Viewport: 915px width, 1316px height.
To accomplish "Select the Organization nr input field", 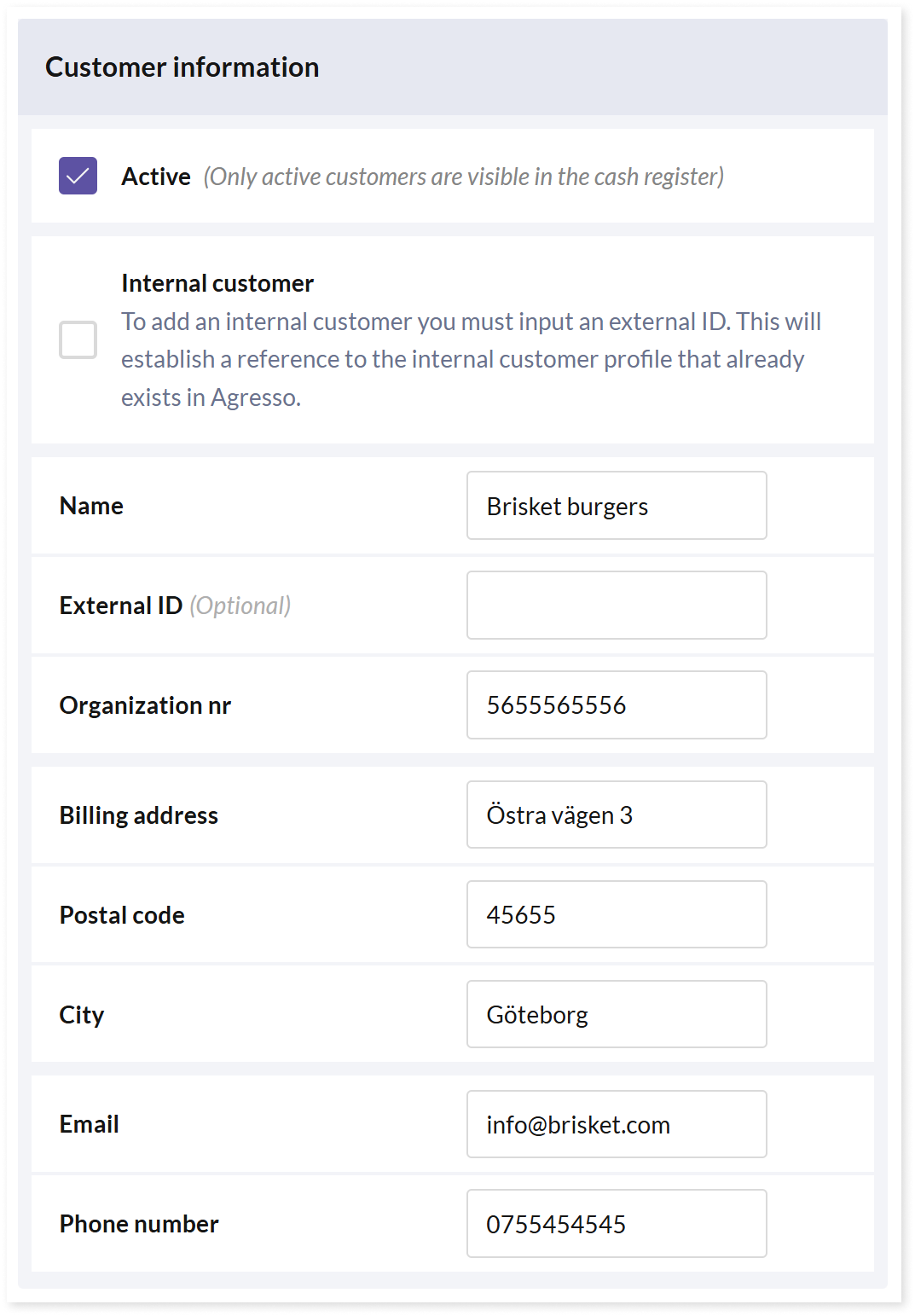I will 617,705.
